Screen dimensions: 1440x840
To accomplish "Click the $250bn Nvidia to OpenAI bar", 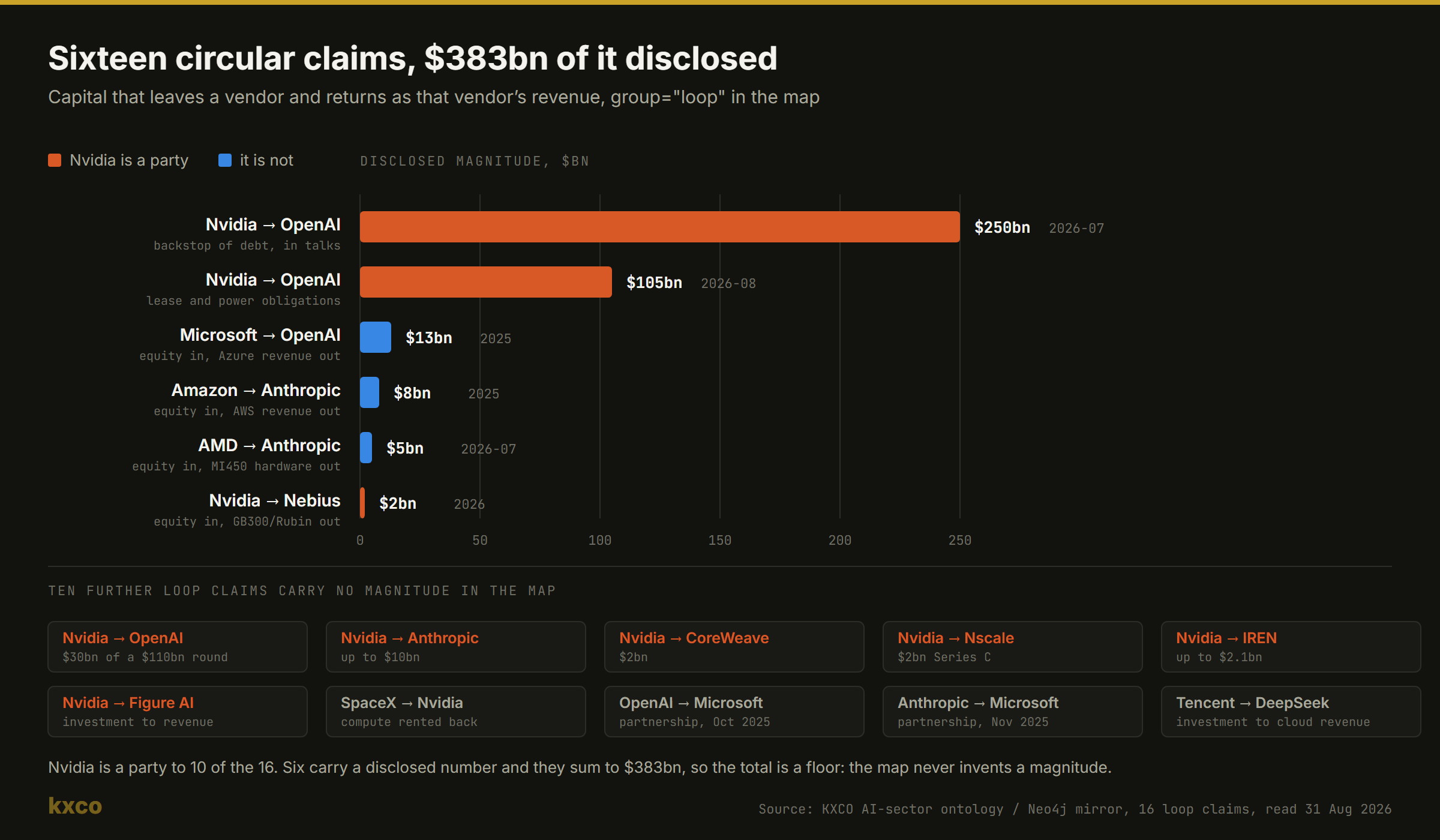I will (x=660, y=227).
